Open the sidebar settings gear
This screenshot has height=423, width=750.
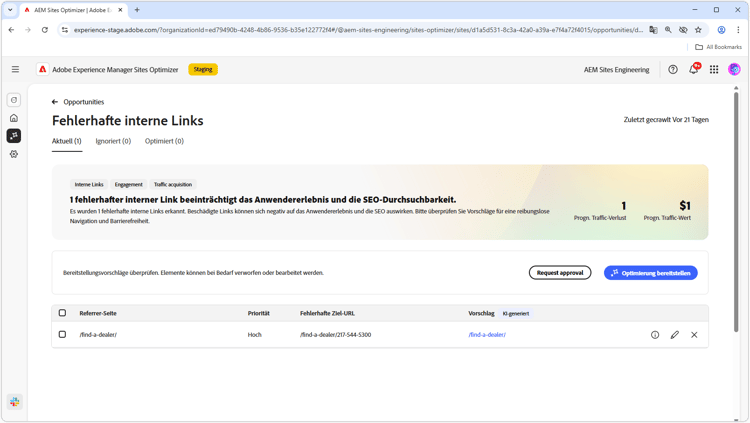[14, 154]
